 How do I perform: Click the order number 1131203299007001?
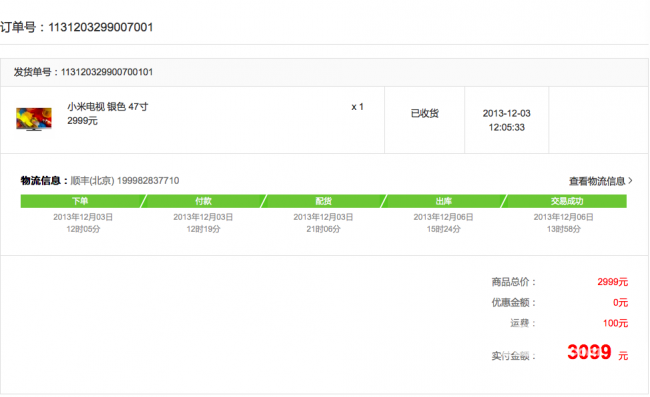click(x=101, y=27)
